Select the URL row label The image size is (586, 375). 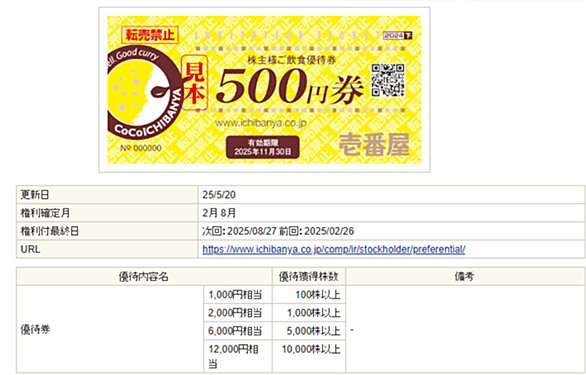coord(107,249)
